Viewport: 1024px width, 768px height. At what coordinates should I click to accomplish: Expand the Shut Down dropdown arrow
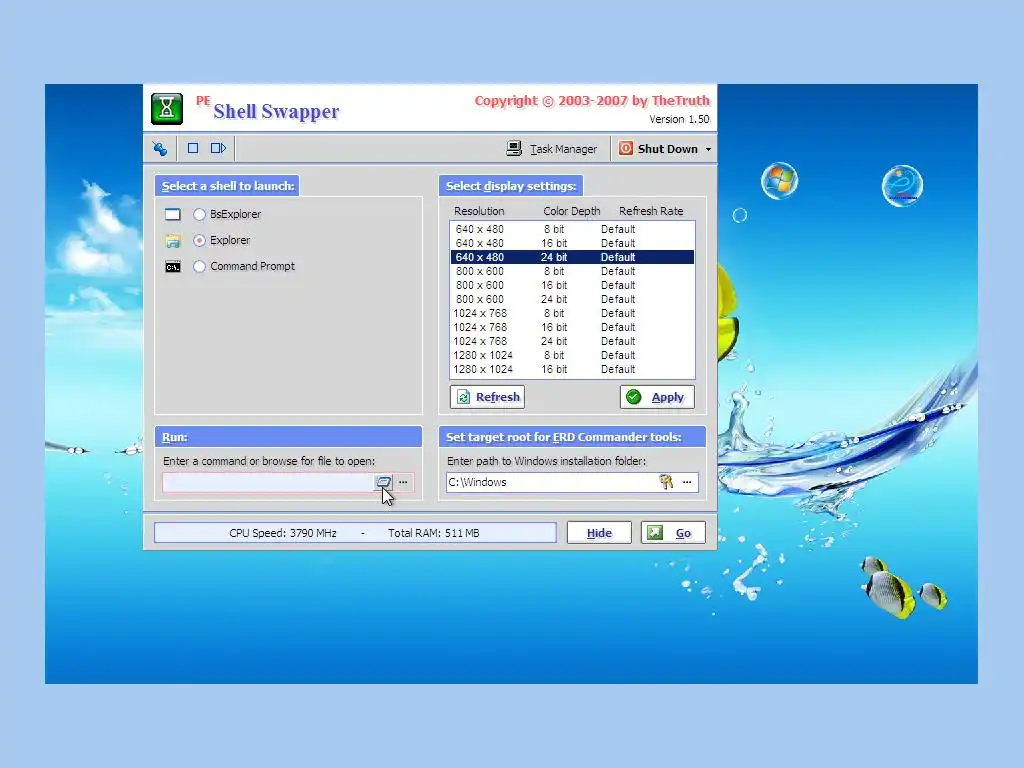pos(708,150)
